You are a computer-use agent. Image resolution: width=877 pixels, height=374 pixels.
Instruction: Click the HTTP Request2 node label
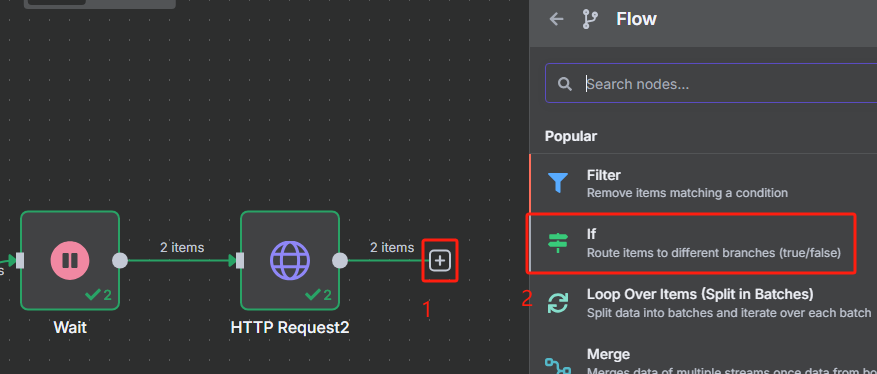(x=290, y=327)
